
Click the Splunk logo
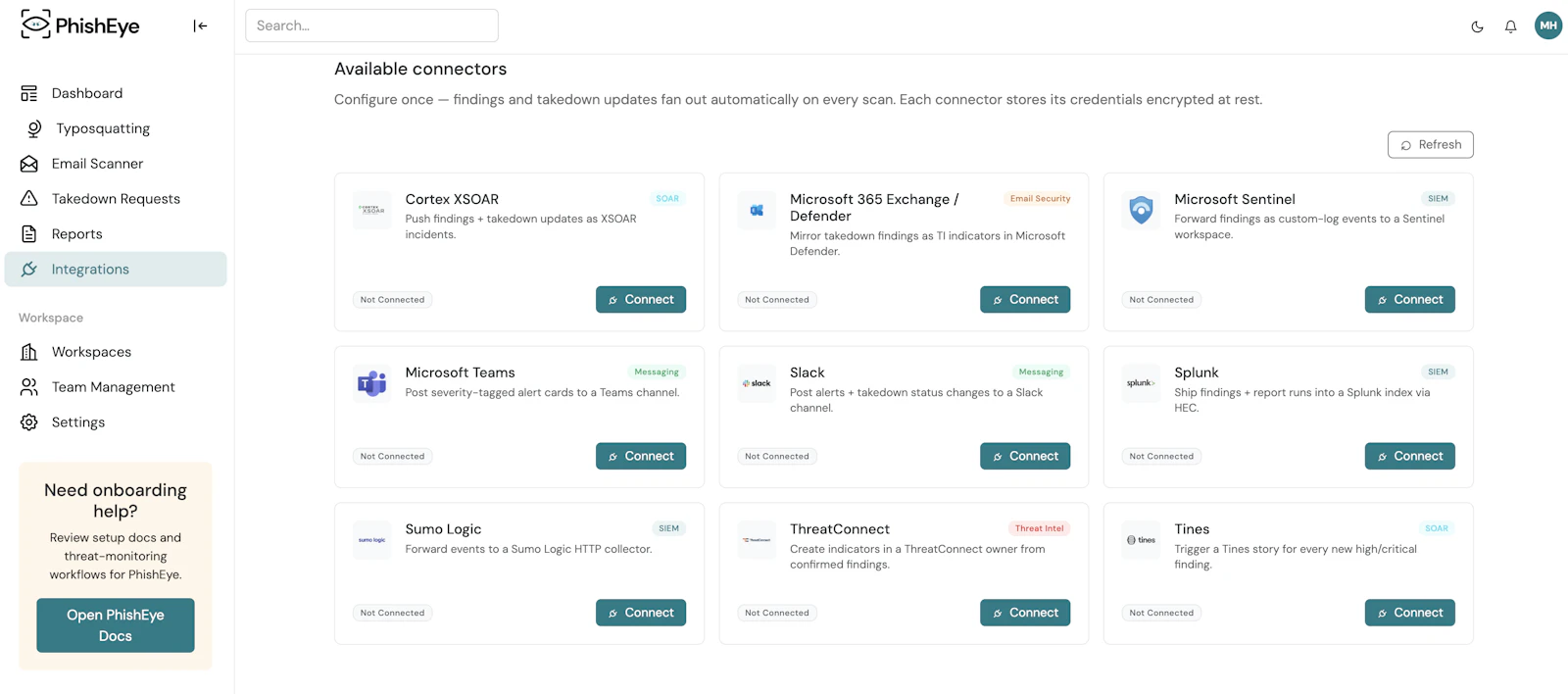pyautogui.click(x=1141, y=383)
